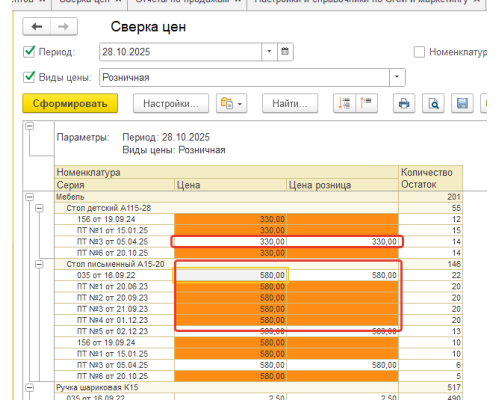Collapse the Мебель group
Screen dimensions: 500x400
[30, 197]
